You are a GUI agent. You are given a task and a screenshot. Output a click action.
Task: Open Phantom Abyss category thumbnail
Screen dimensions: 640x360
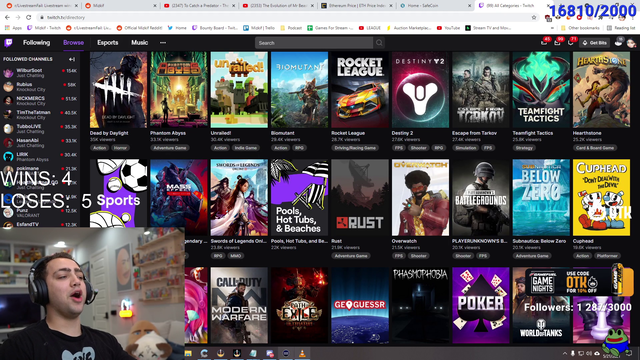[x=179, y=90]
